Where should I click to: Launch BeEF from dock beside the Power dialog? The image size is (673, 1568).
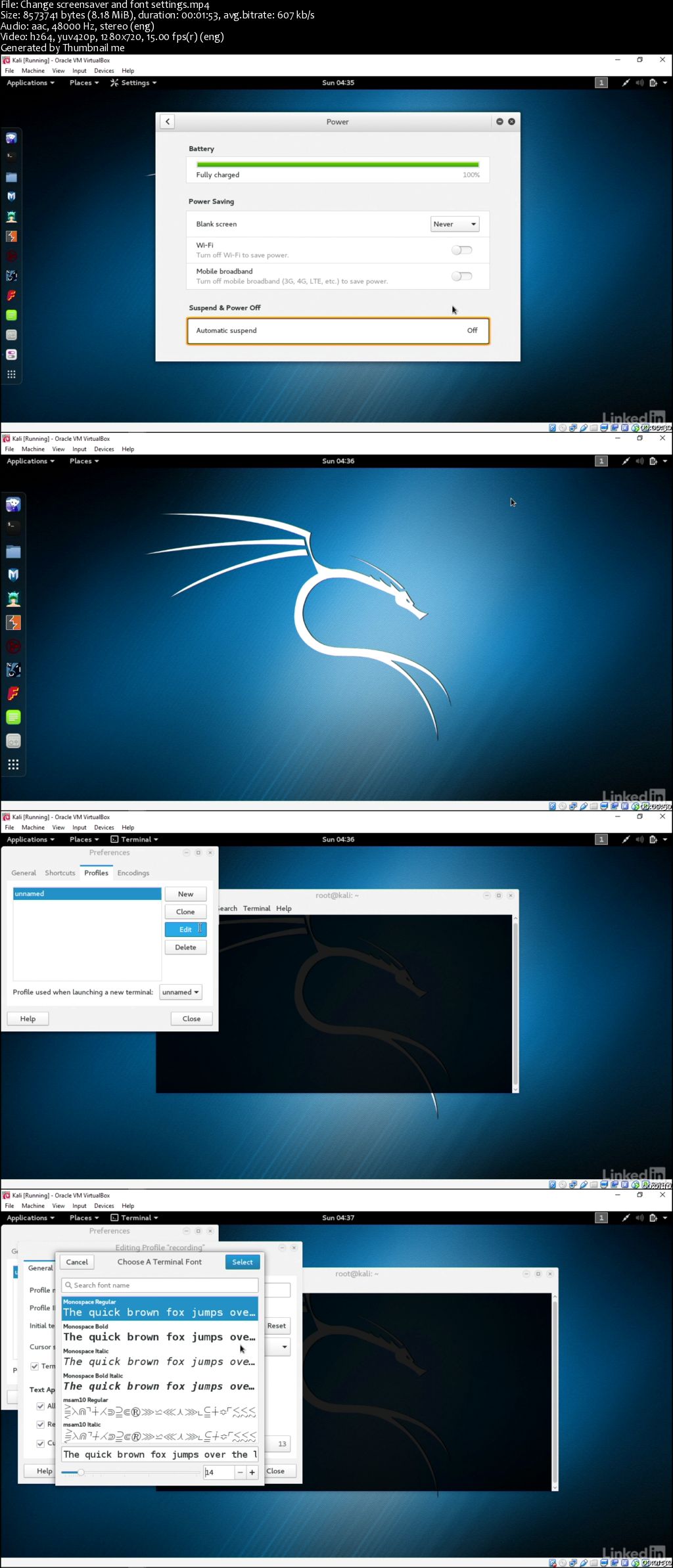pyautogui.click(x=11, y=275)
